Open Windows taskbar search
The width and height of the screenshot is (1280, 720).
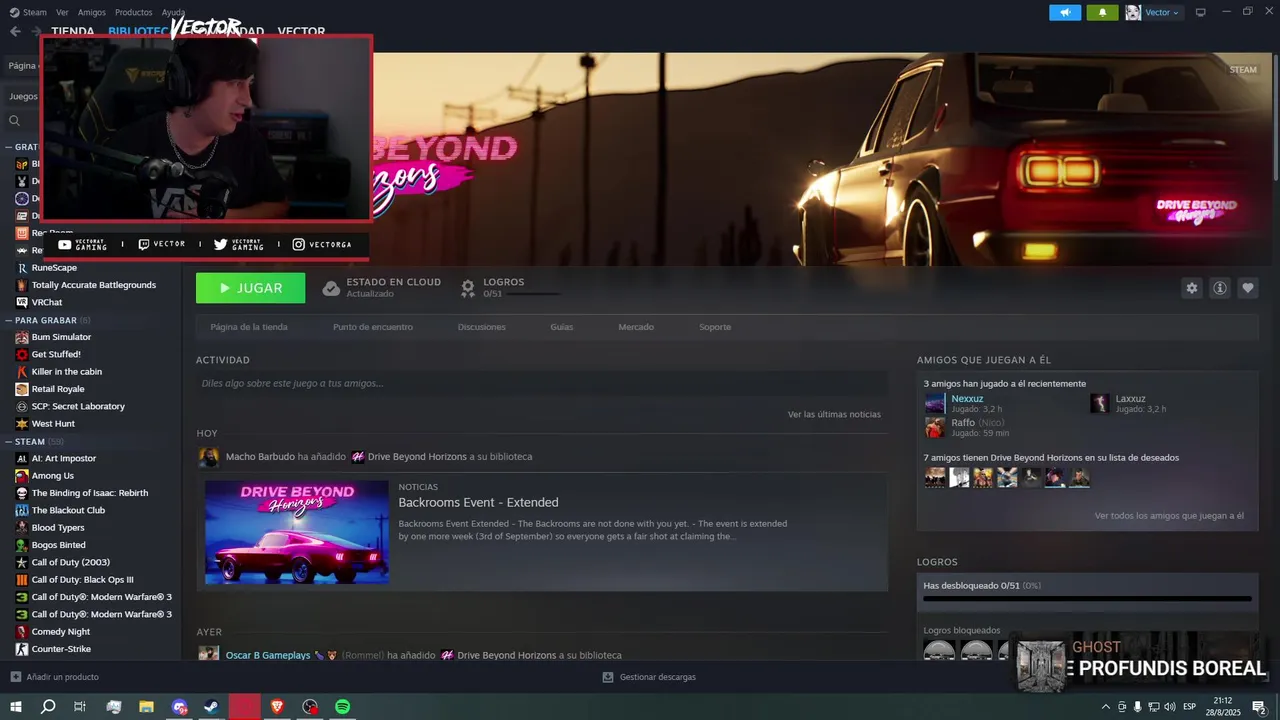pos(48,707)
